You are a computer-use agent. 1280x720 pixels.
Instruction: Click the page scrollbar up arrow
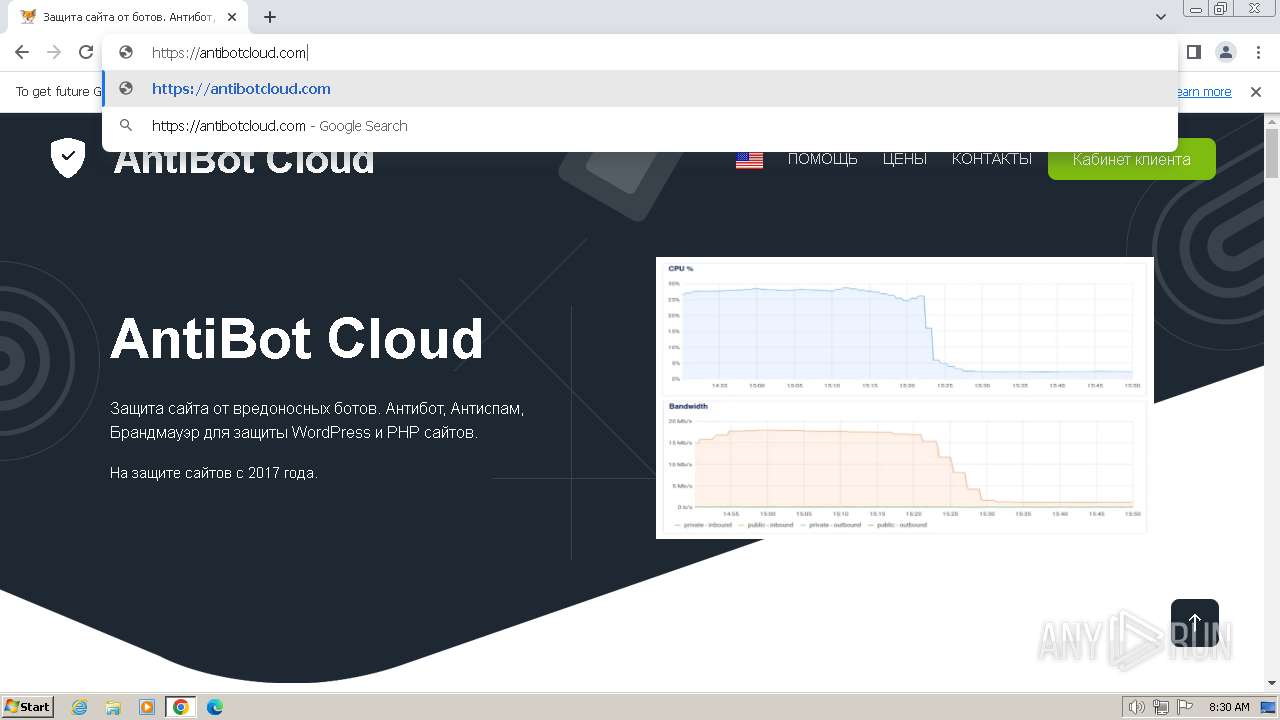(1272, 122)
